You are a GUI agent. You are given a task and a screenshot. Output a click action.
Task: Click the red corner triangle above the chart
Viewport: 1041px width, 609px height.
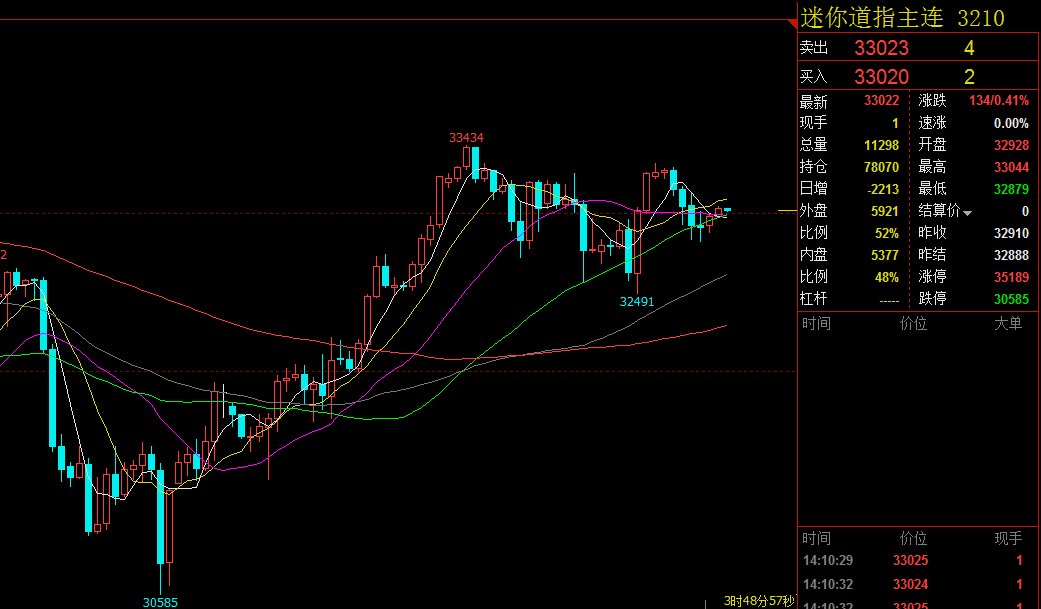pyautogui.click(x=792, y=24)
